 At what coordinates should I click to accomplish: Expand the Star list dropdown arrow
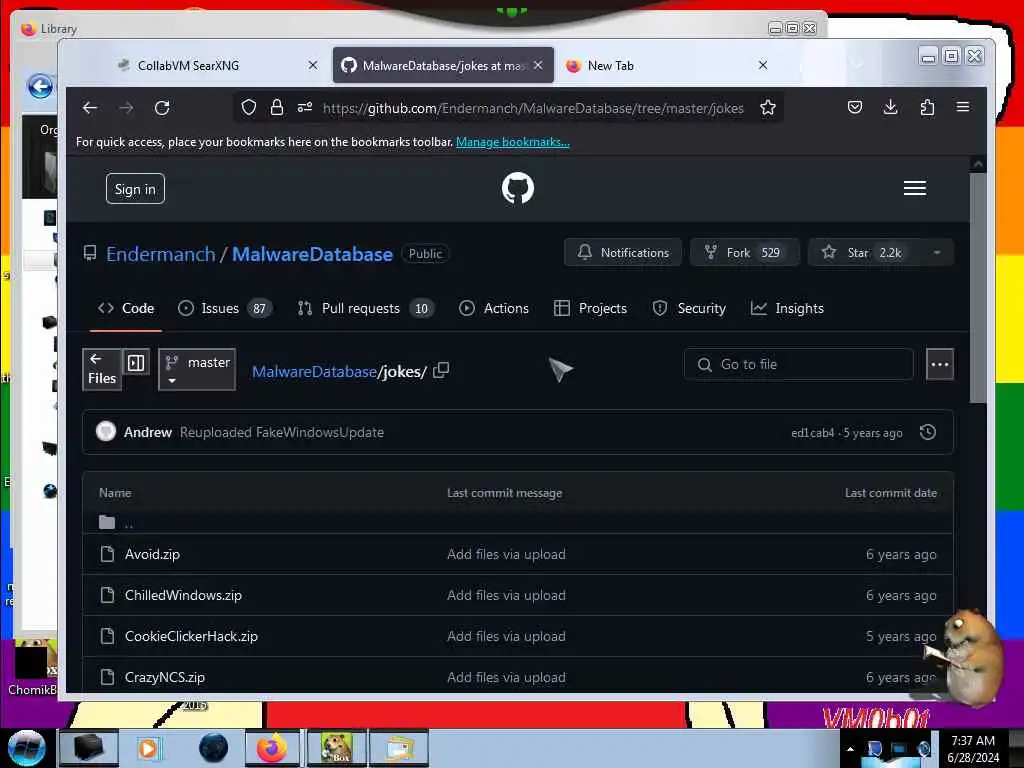(x=936, y=253)
